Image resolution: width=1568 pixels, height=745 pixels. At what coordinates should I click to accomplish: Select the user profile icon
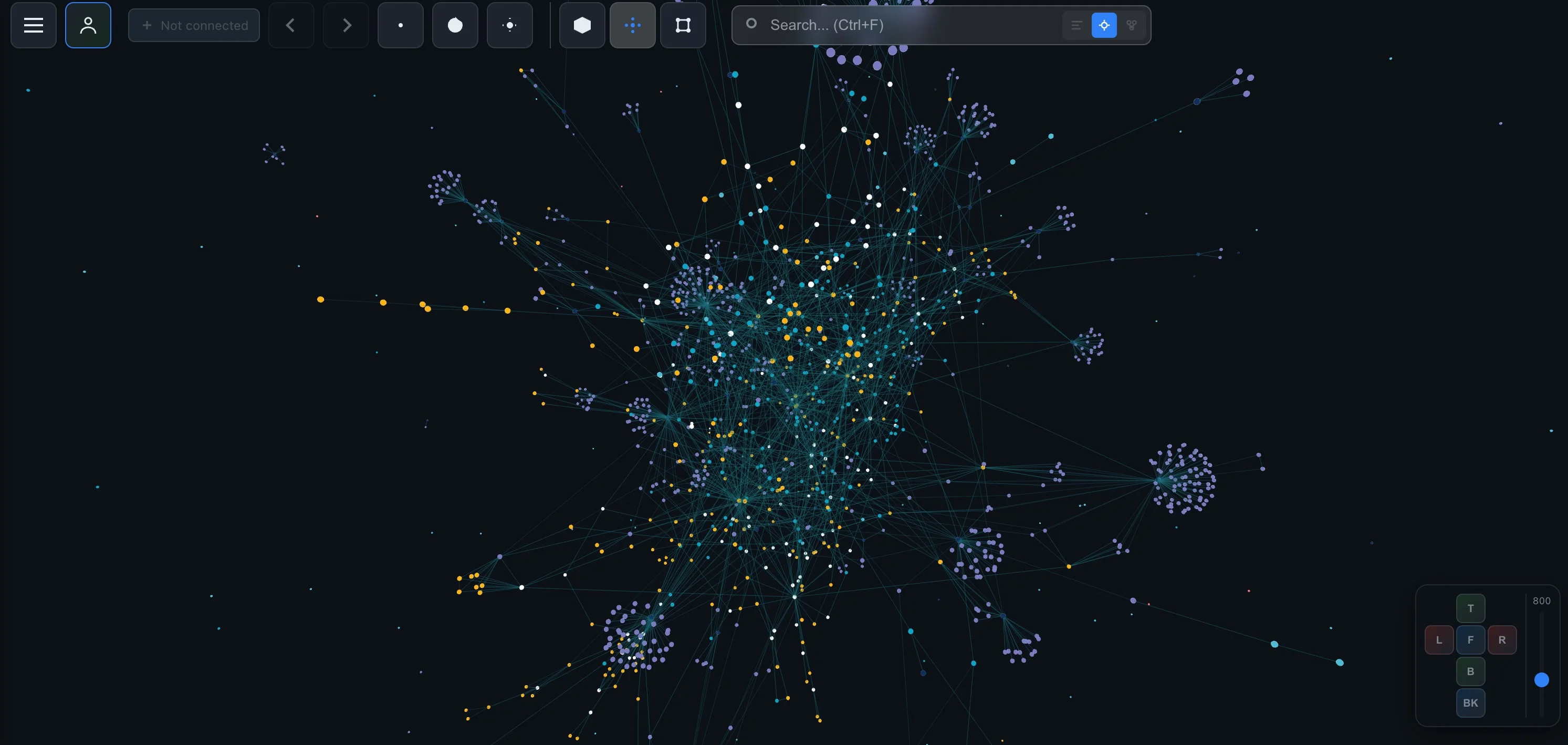tap(88, 25)
